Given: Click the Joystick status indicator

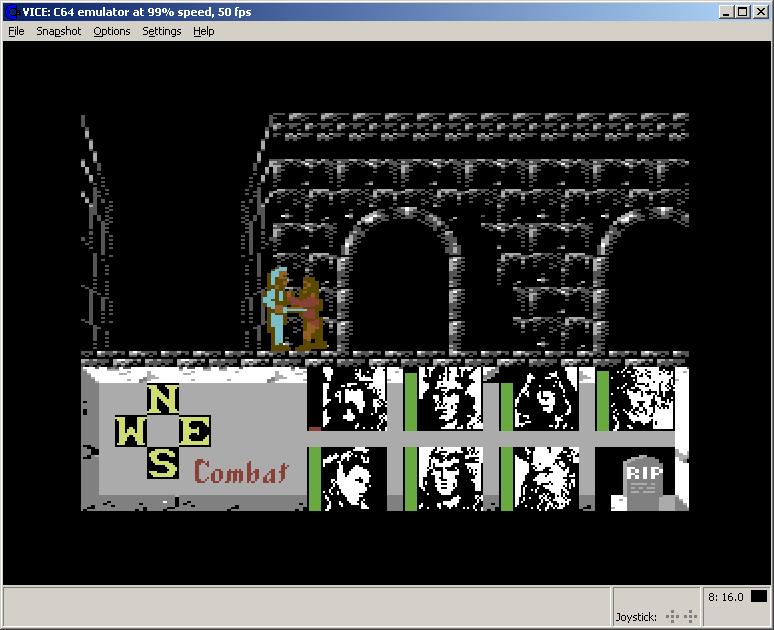Looking at the screenshot, I should pos(656,617).
